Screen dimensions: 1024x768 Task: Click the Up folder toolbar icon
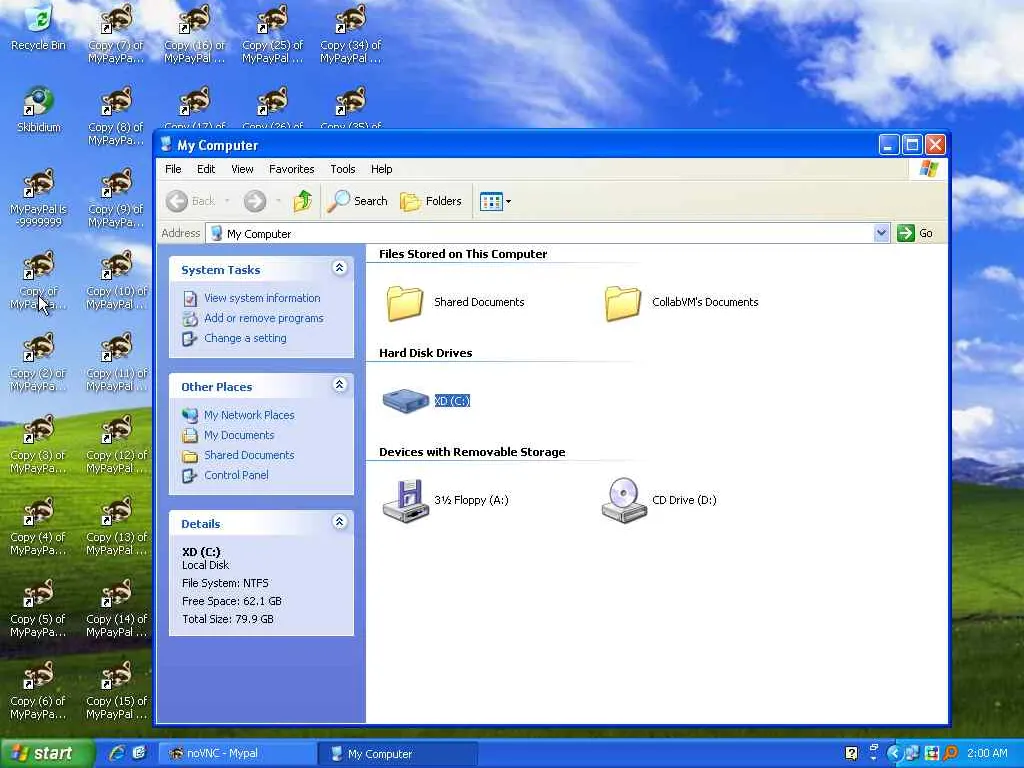[302, 201]
